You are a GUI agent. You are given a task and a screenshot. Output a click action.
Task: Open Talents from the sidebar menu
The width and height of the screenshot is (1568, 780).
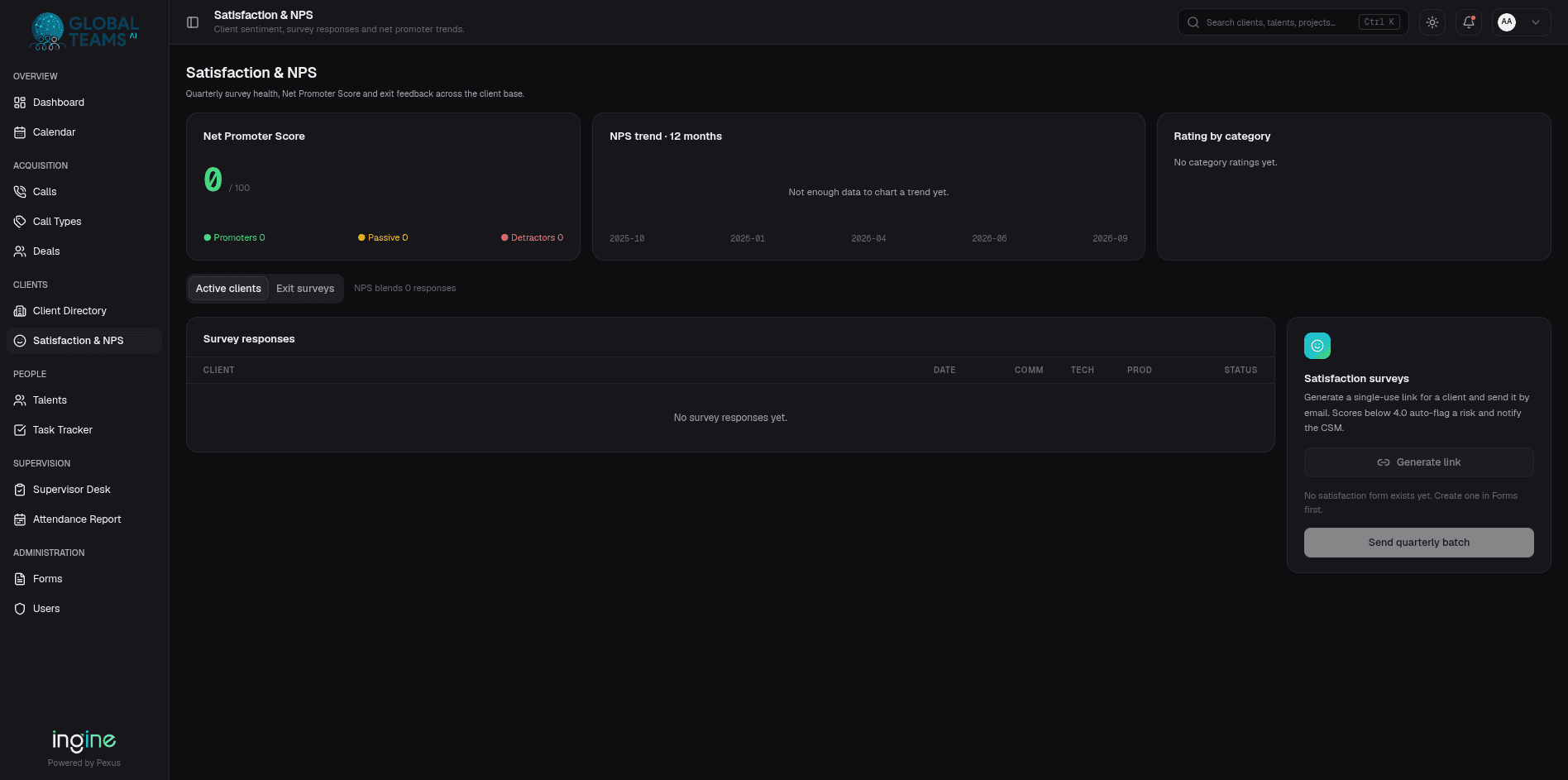(x=84, y=400)
